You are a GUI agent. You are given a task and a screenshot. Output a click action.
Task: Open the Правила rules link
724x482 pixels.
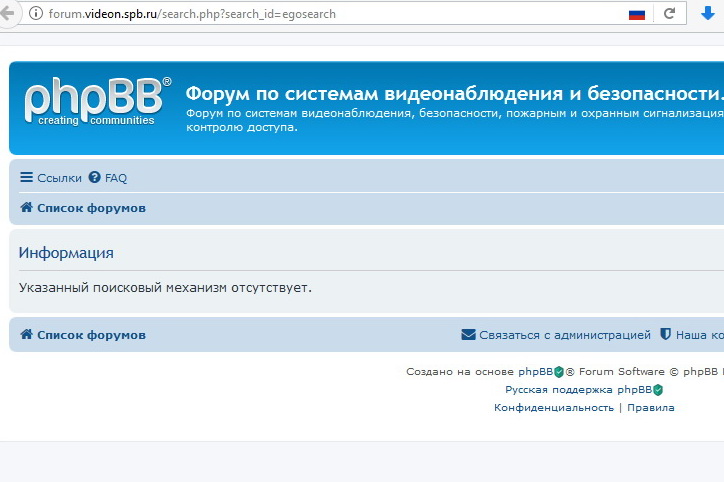coord(650,408)
